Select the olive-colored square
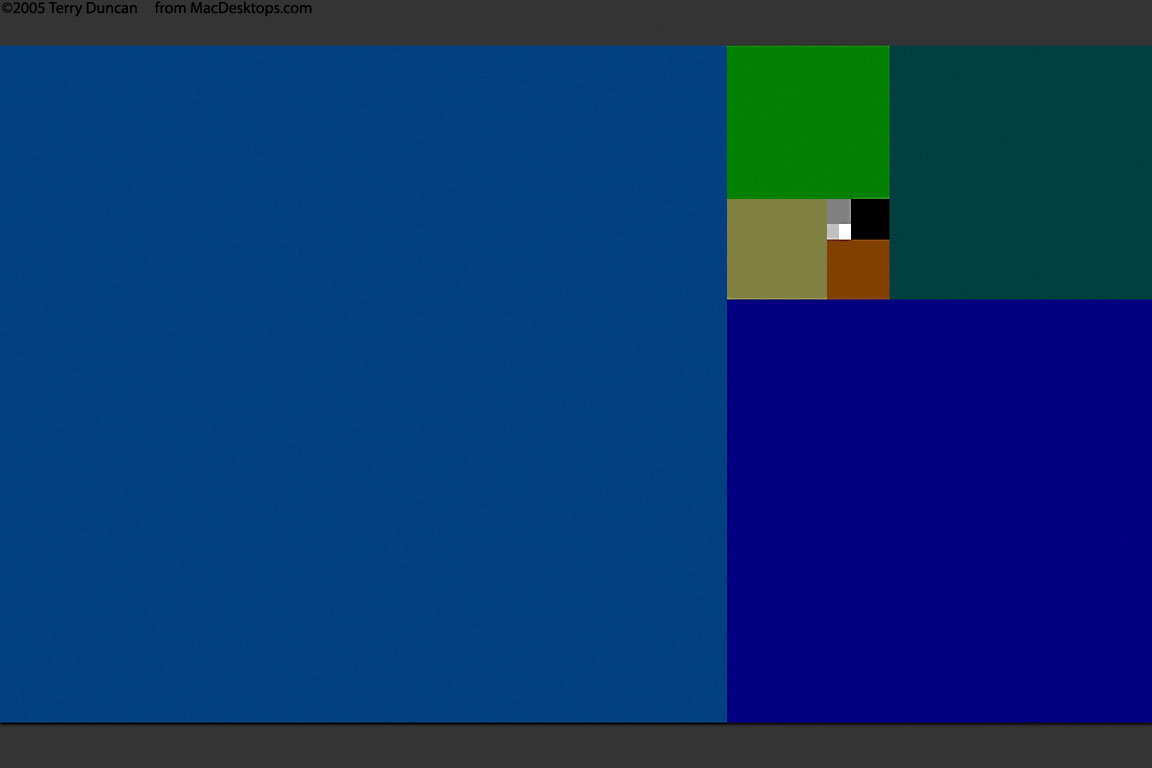The height and width of the screenshot is (768, 1152). [x=777, y=249]
